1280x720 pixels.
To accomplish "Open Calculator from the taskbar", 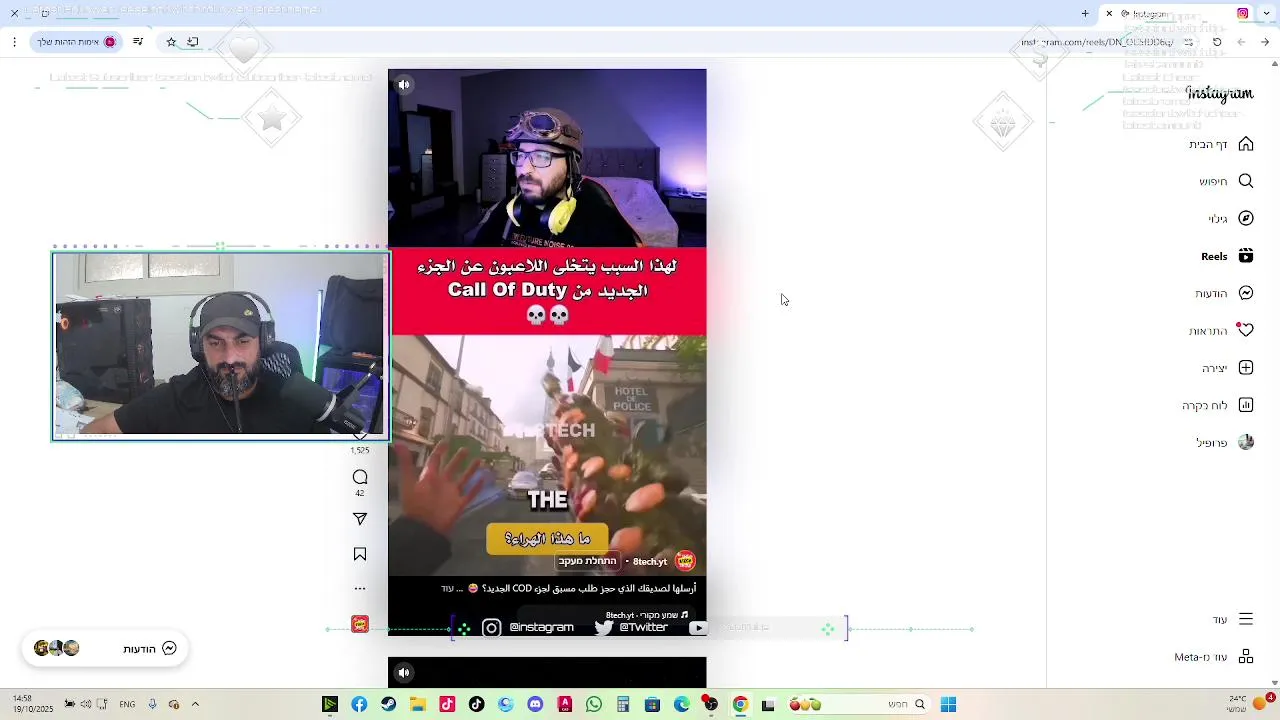I will tap(623, 705).
